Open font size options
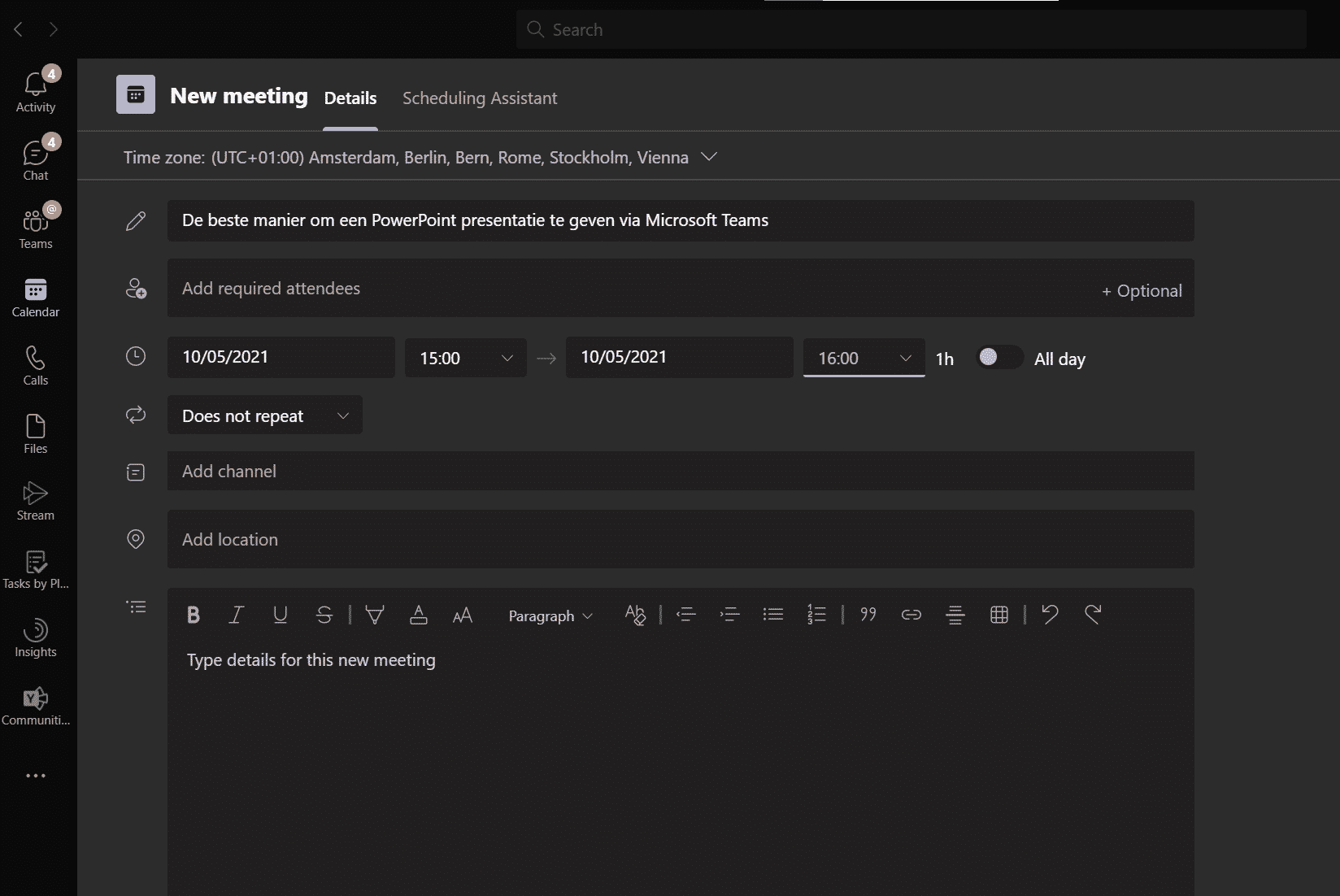This screenshot has height=896, width=1340. coord(463,615)
